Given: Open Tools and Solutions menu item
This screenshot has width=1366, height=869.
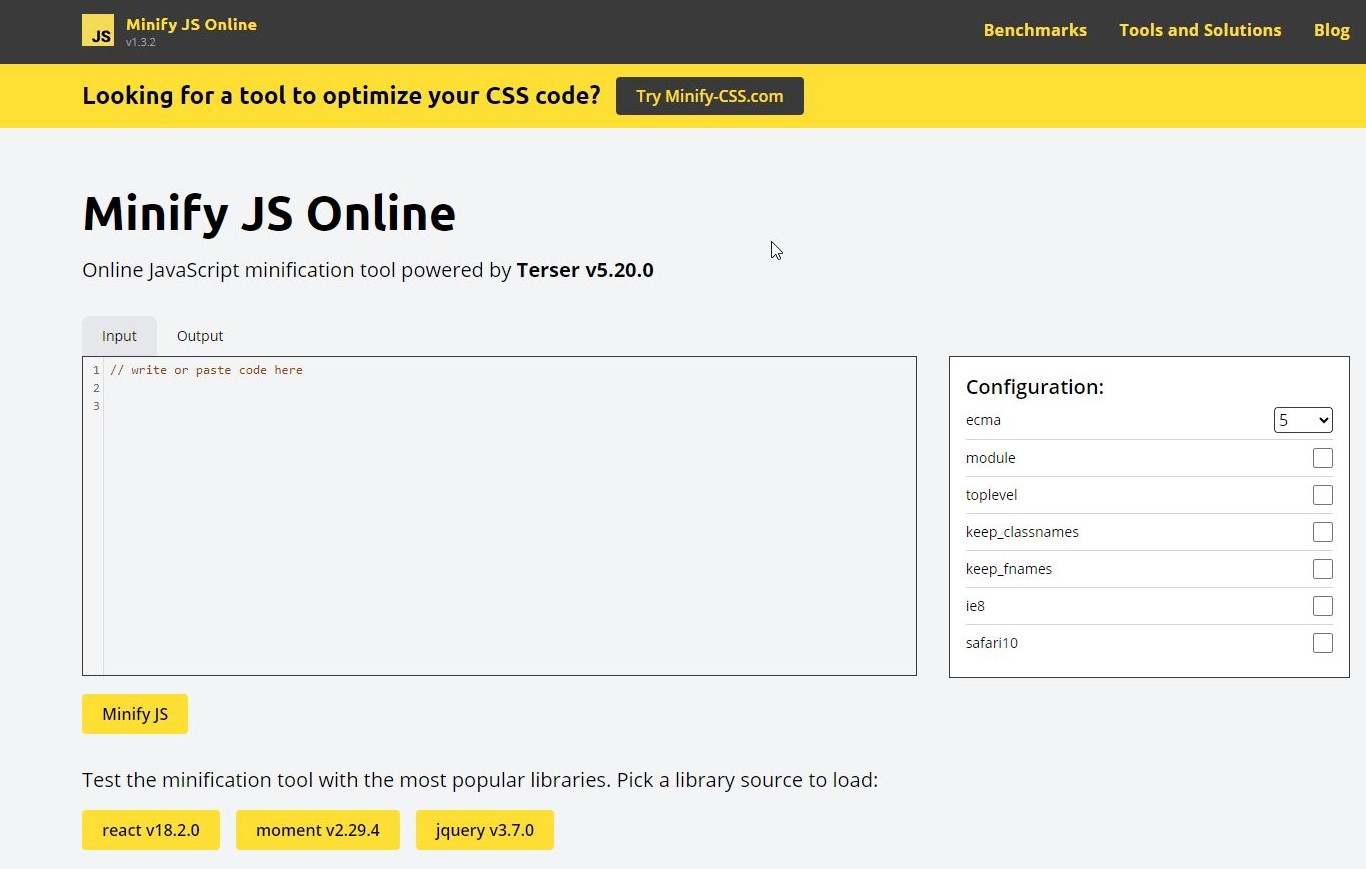Looking at the screenshot, I should tap(1200, 30).
